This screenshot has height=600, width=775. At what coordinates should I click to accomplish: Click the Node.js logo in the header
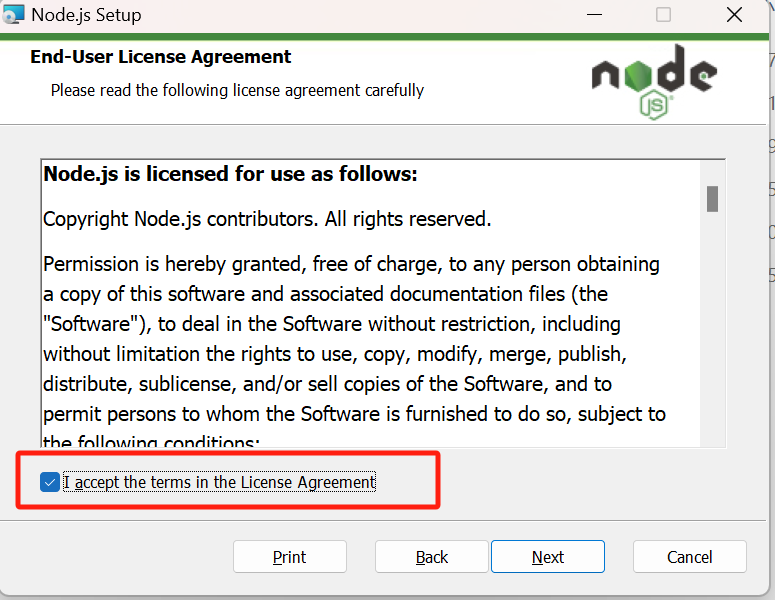tap(654, 82)
